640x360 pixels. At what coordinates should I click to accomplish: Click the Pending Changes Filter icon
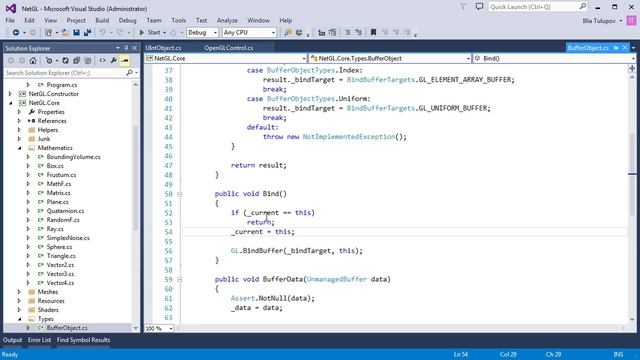coord(49,60)
